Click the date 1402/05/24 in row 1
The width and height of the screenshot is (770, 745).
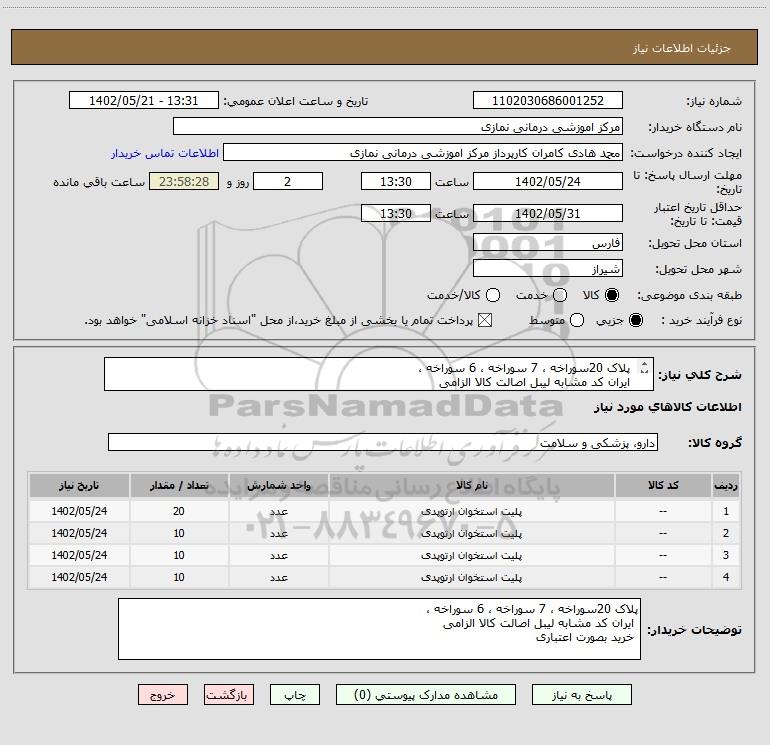(79, 511)
